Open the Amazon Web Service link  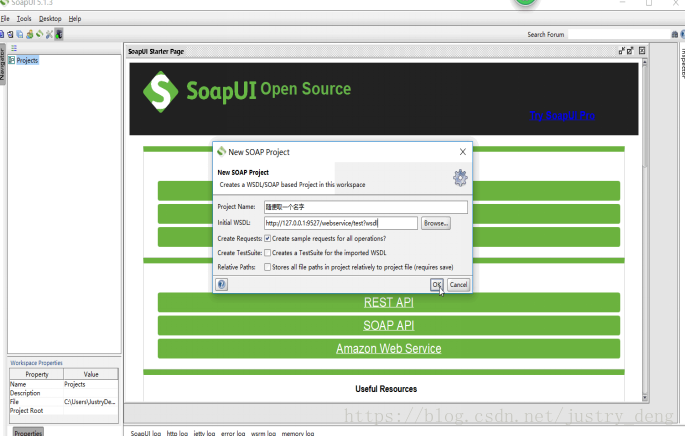pyautogui.click(x=388, y=349)
